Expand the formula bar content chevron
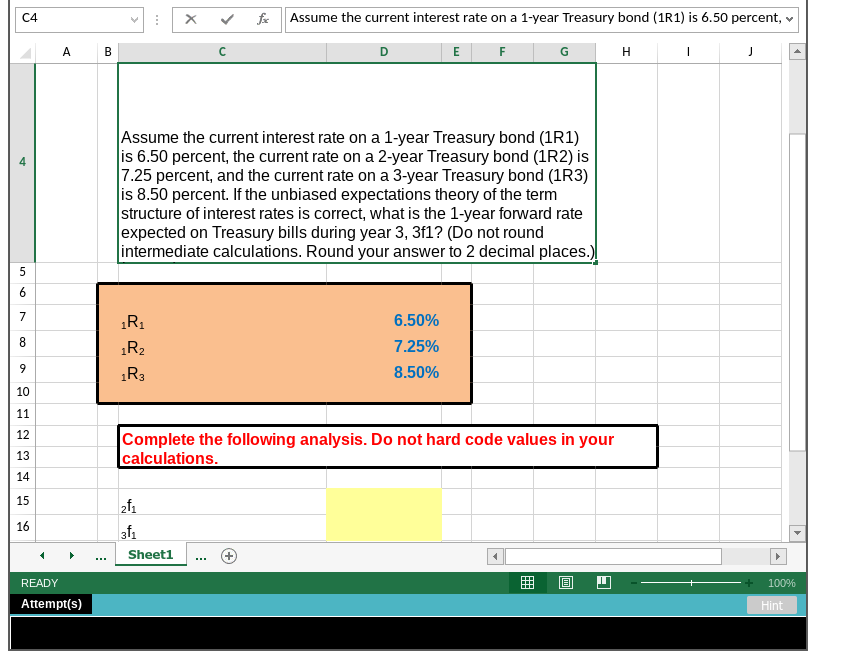The image size is (841, 671). pos(790,19)
